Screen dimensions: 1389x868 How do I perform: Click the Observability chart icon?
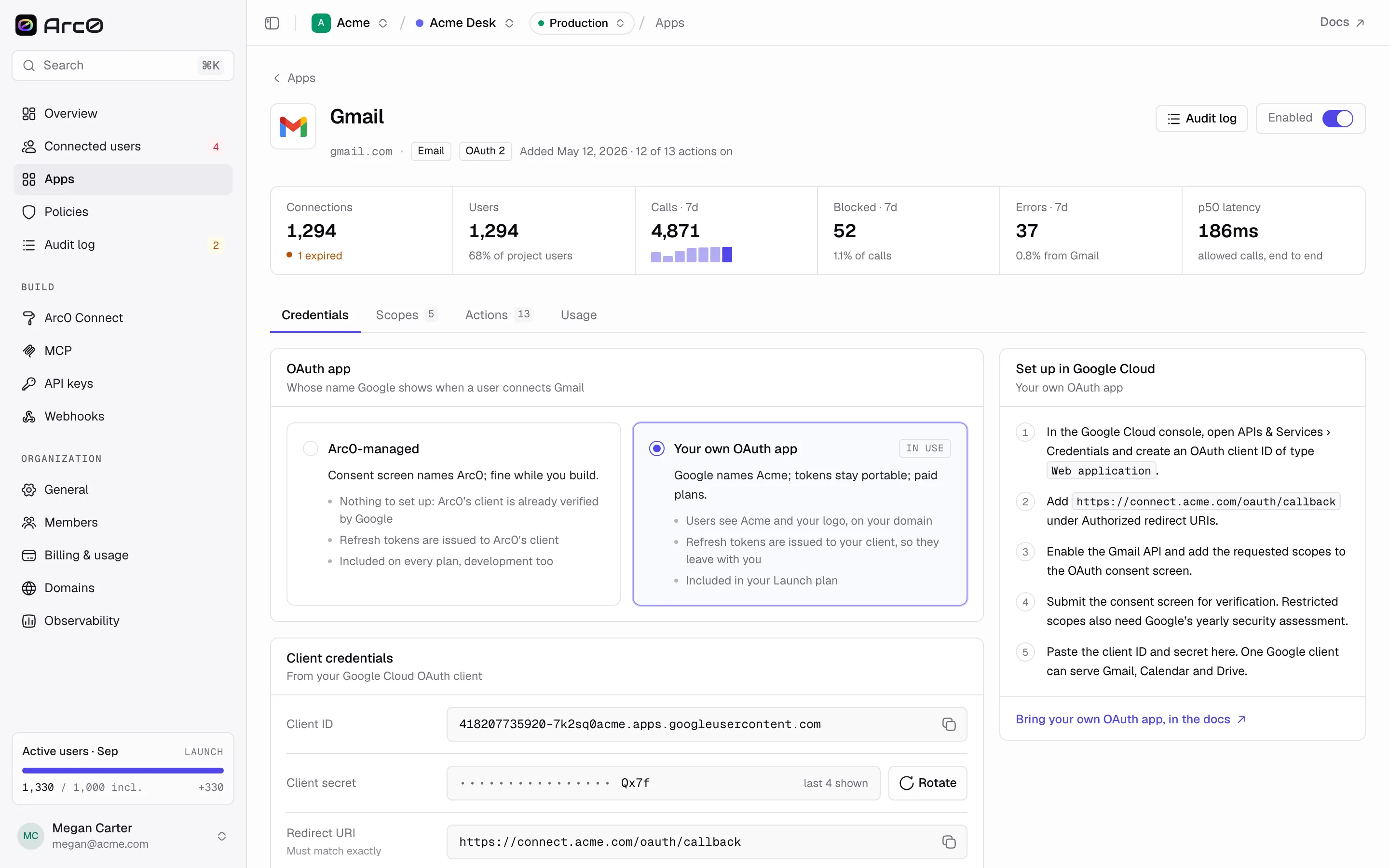point(29,621)
